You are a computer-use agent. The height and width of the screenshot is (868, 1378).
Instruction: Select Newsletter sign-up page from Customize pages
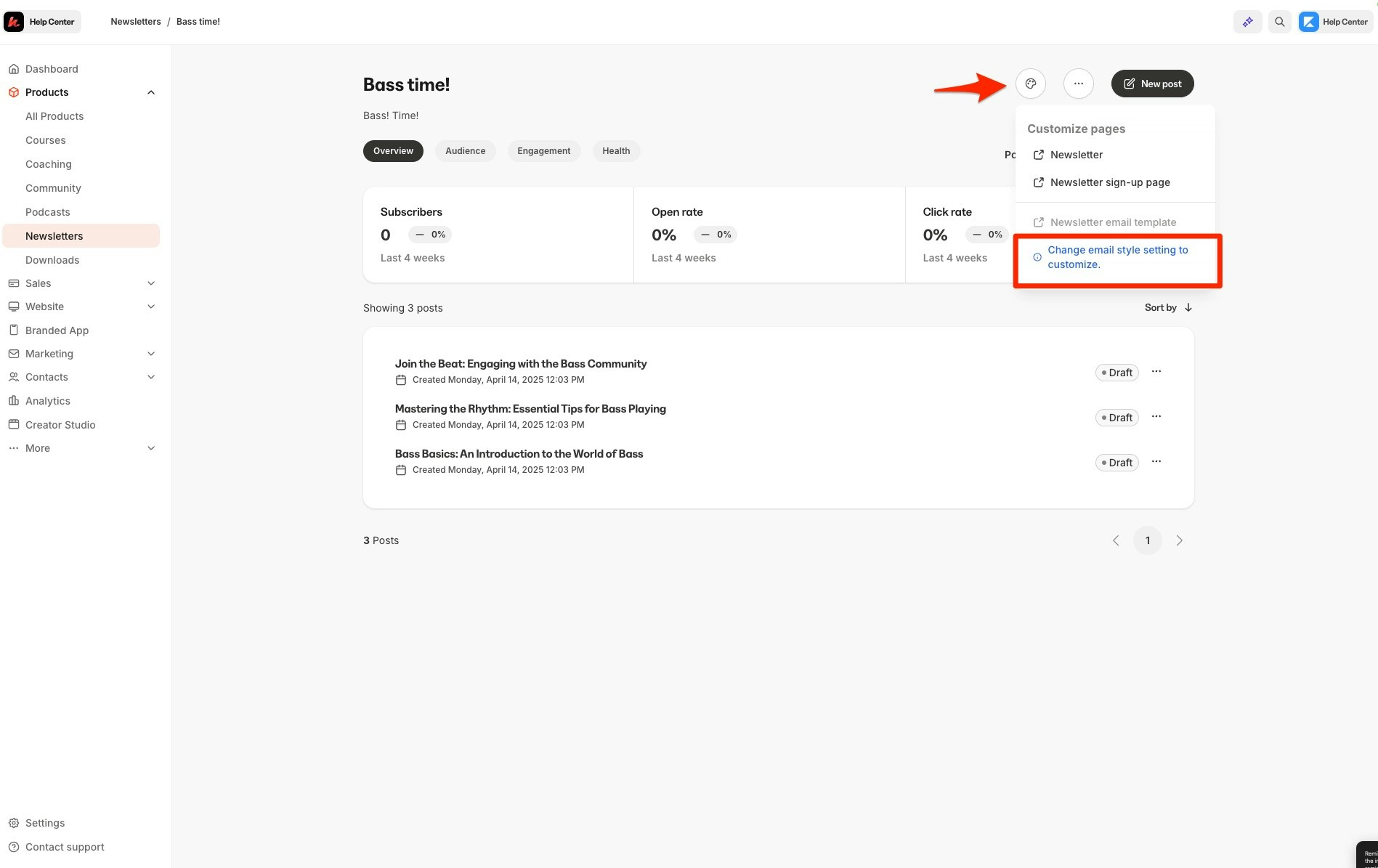[x=1109, y=182]
